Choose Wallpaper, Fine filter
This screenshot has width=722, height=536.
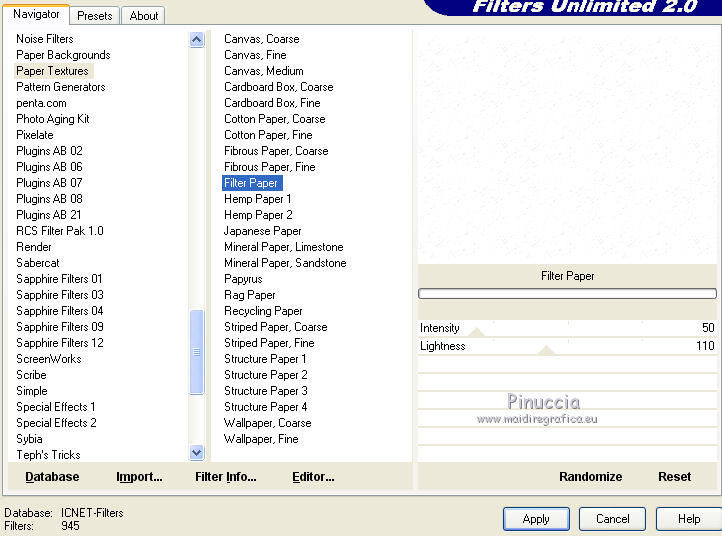261,439
